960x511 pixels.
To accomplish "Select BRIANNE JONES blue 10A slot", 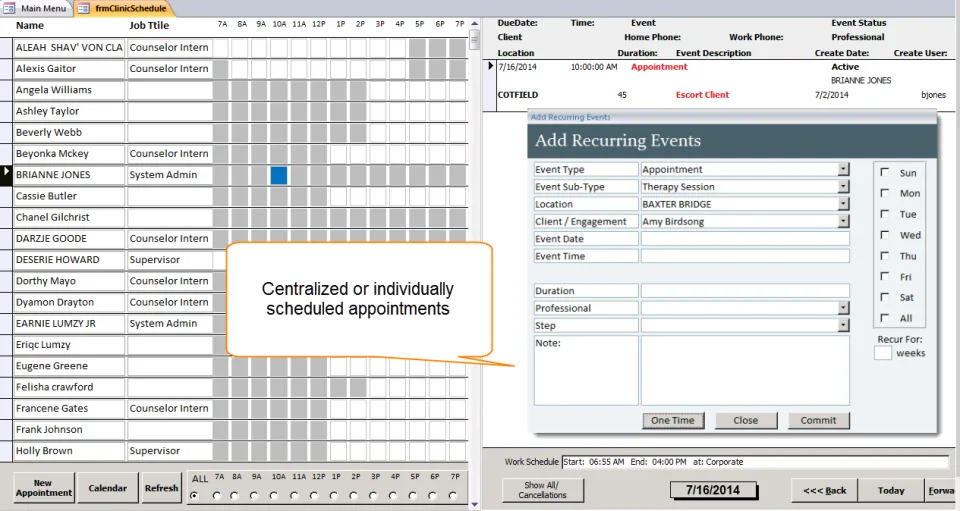I will tap(279, 175).
